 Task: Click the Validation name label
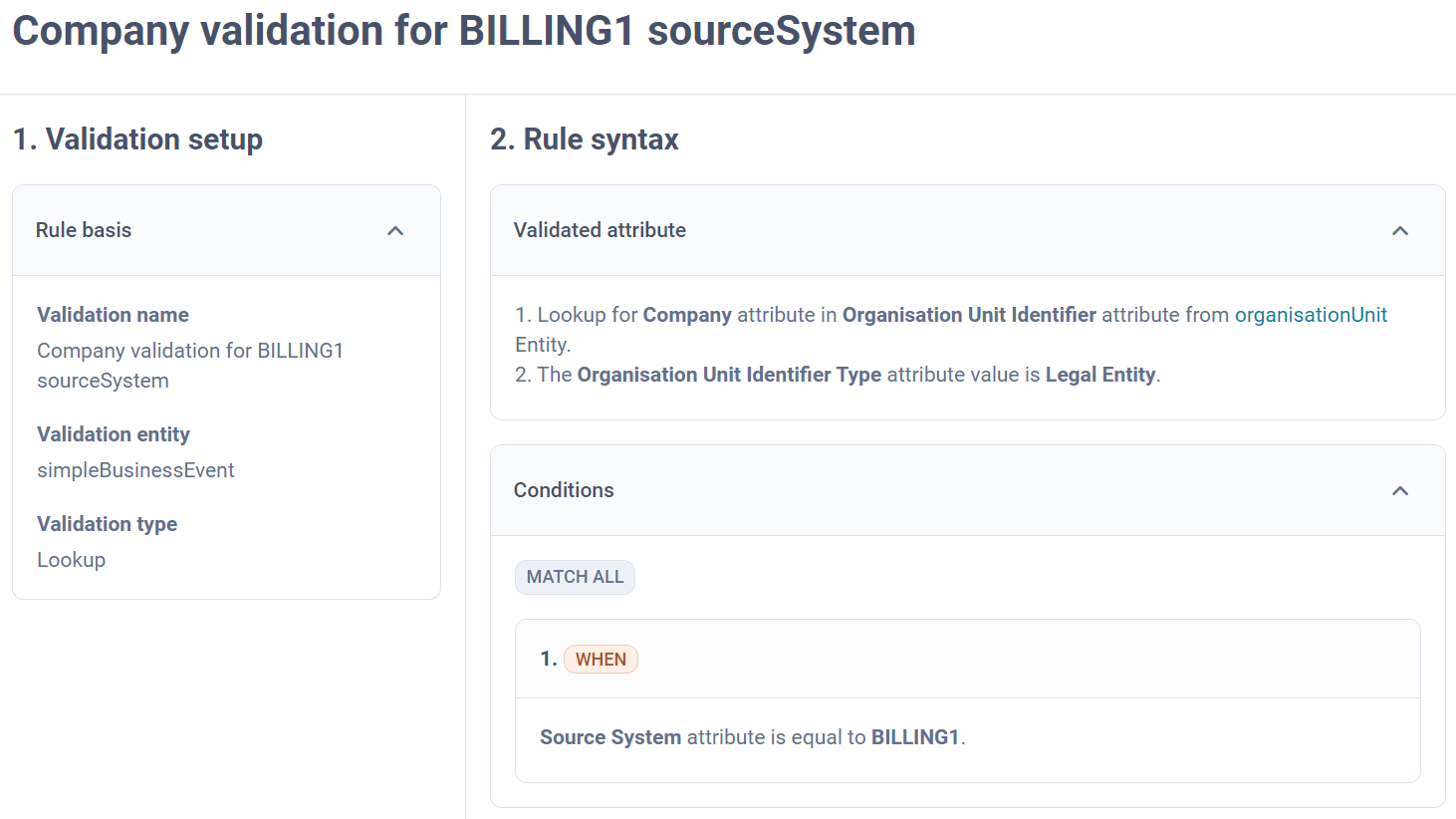113,315
